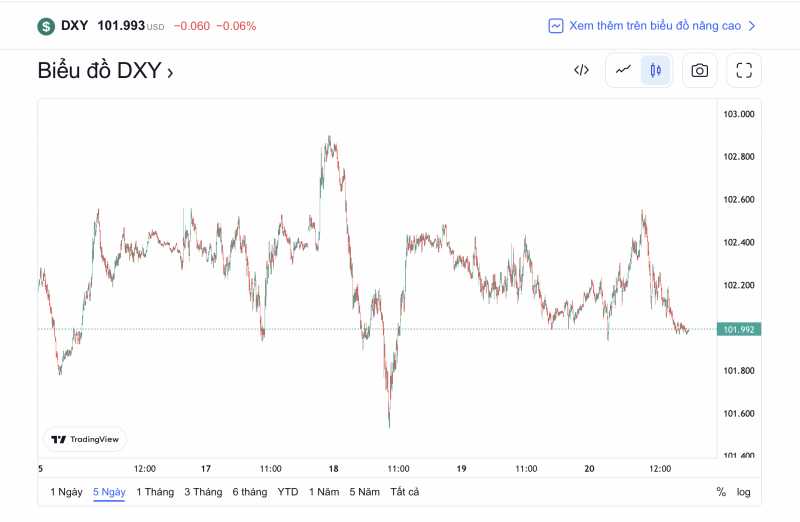The height and width of the screenshot is (522, 800).
Task: Toggle log scale on price axis
Action: (744, 492)
